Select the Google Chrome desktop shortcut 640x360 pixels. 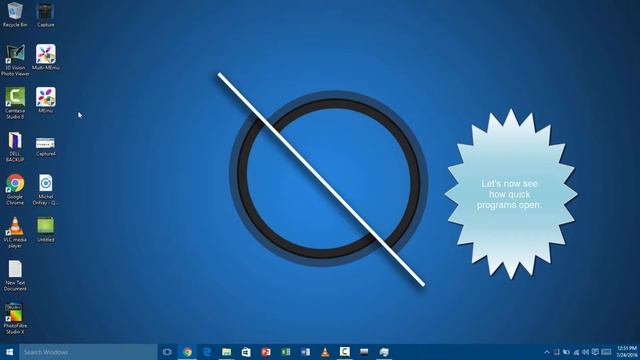[15, 190]
